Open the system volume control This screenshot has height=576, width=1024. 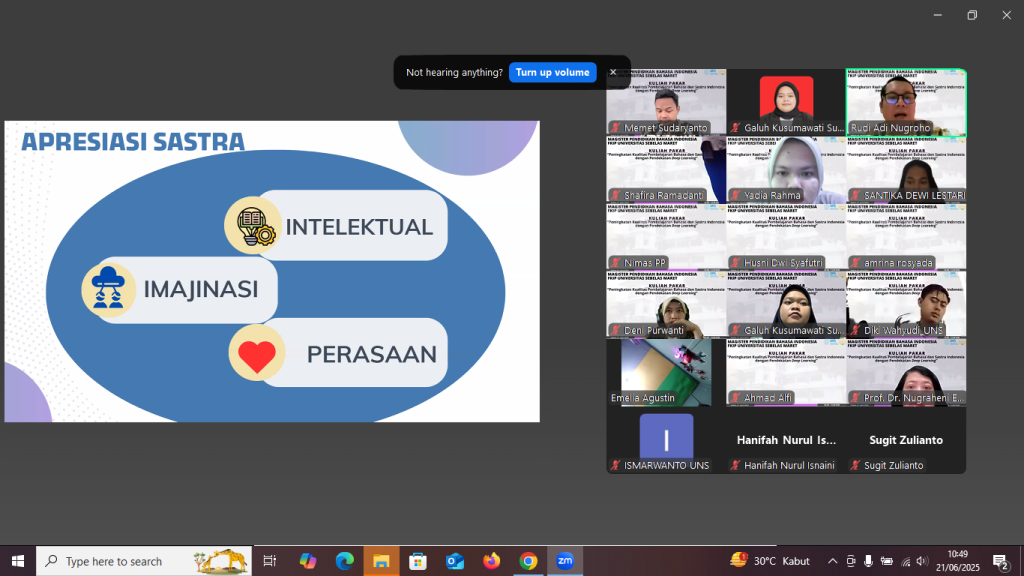pyautogui.click(x=922, y=561)
